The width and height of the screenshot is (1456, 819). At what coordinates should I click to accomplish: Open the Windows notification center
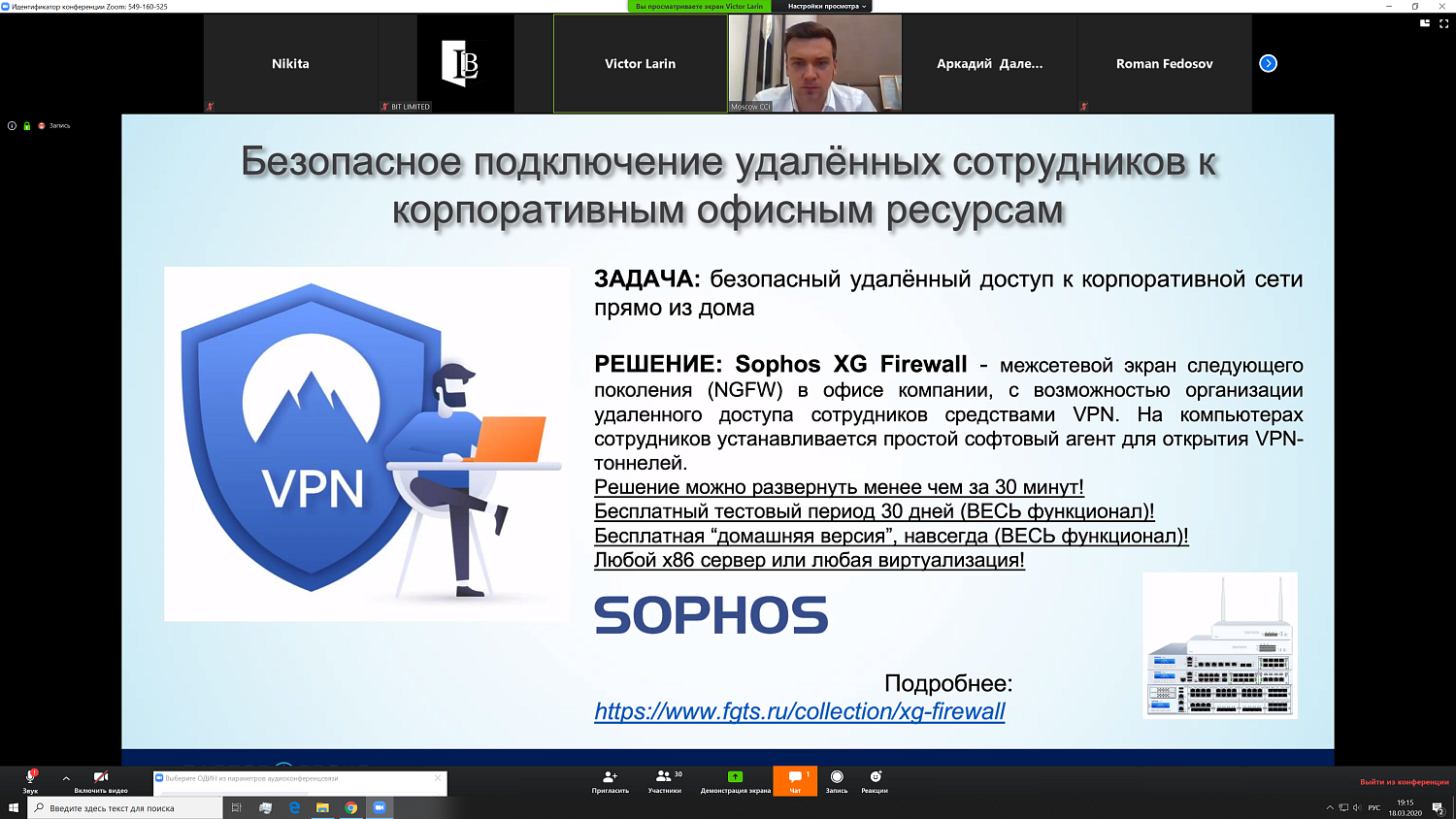click(x=1439, y=807)
